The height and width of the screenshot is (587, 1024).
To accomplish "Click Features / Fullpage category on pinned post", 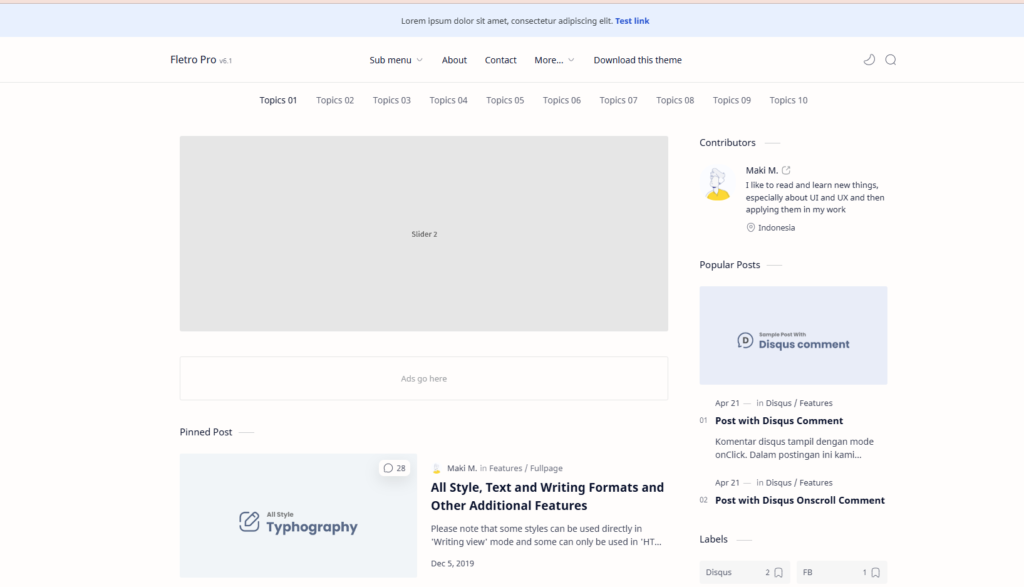I will point(526,468).
